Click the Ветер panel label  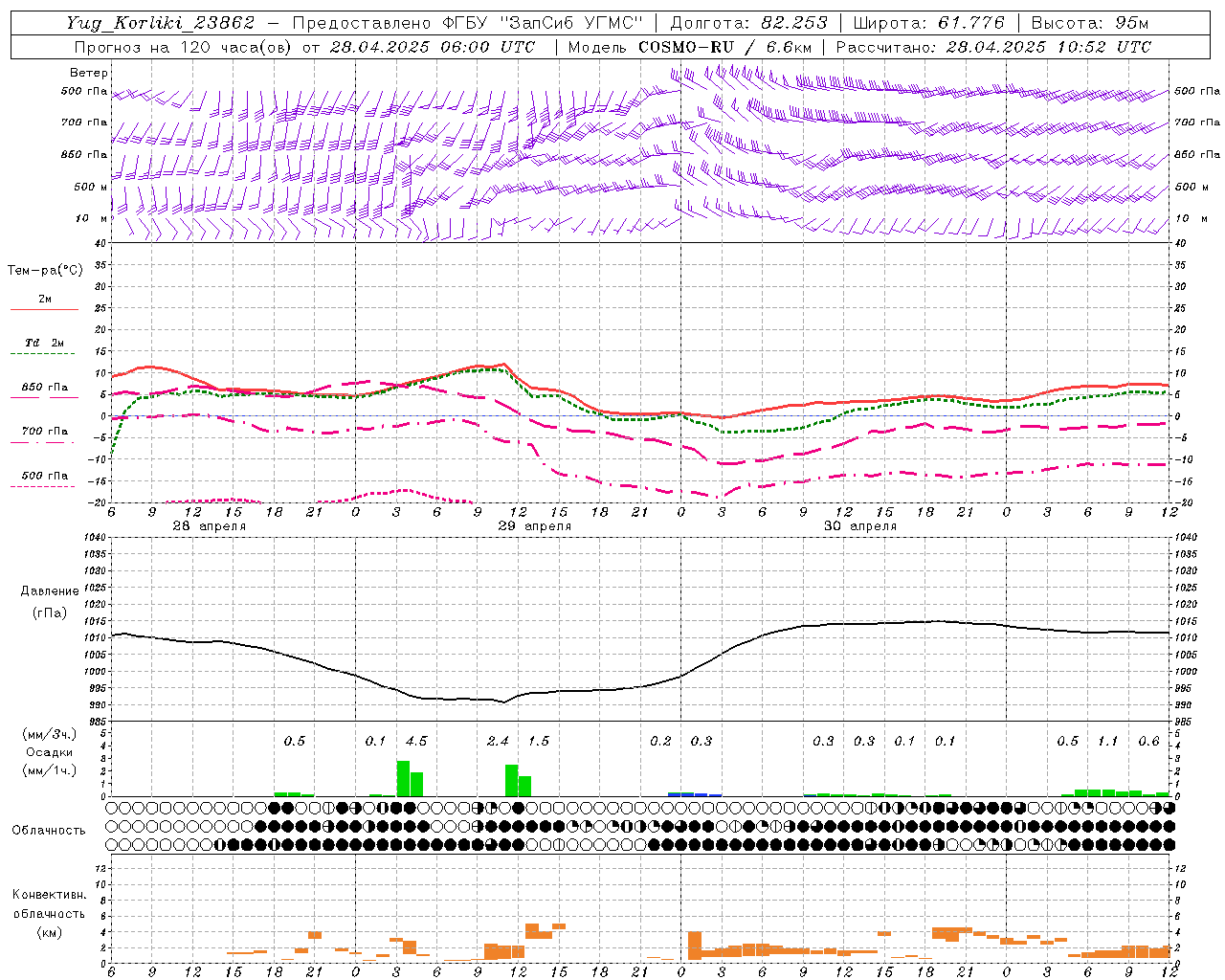coord(88,73)
